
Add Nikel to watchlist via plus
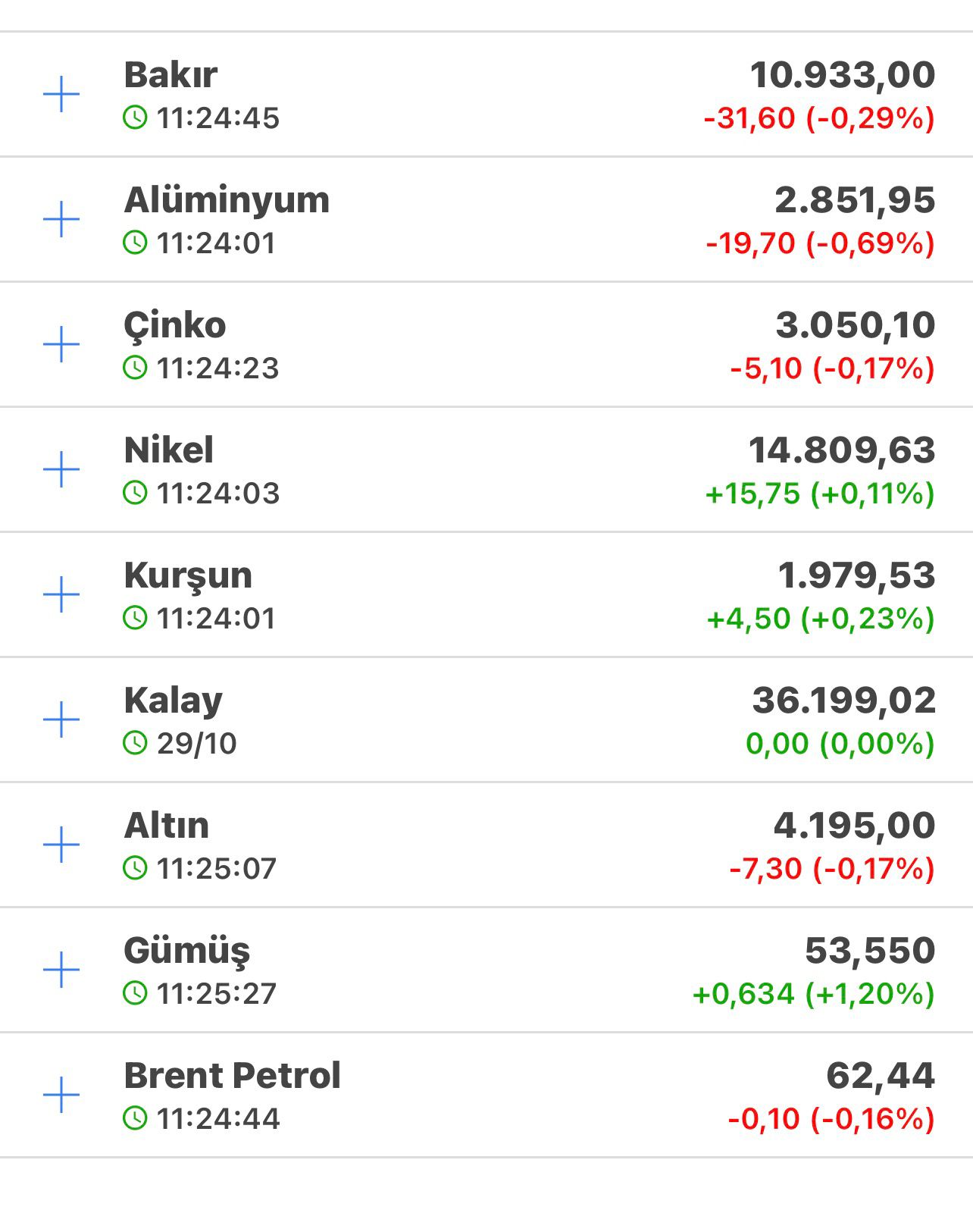(x=61, y=470)
